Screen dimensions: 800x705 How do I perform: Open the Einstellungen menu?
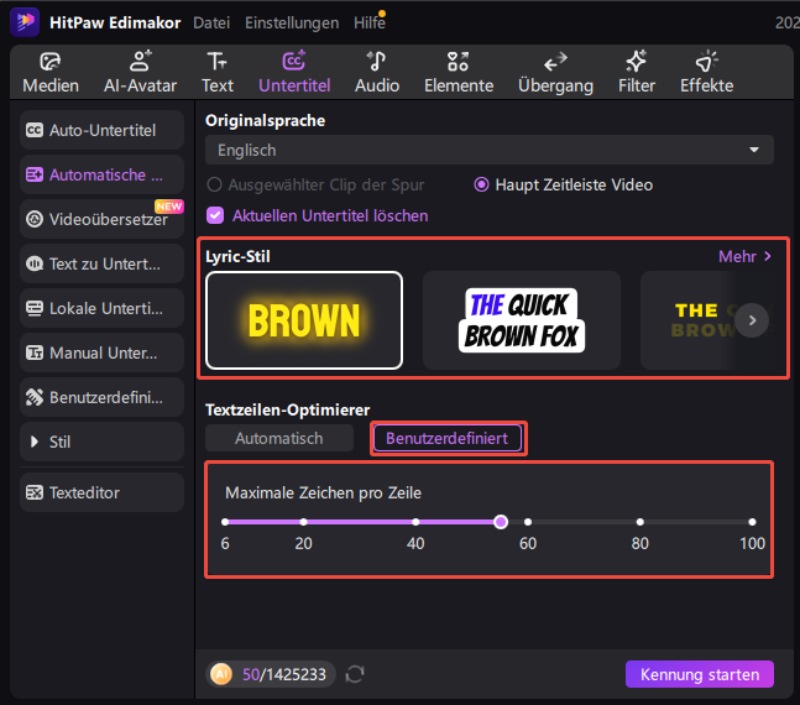(x=291, y=23)
